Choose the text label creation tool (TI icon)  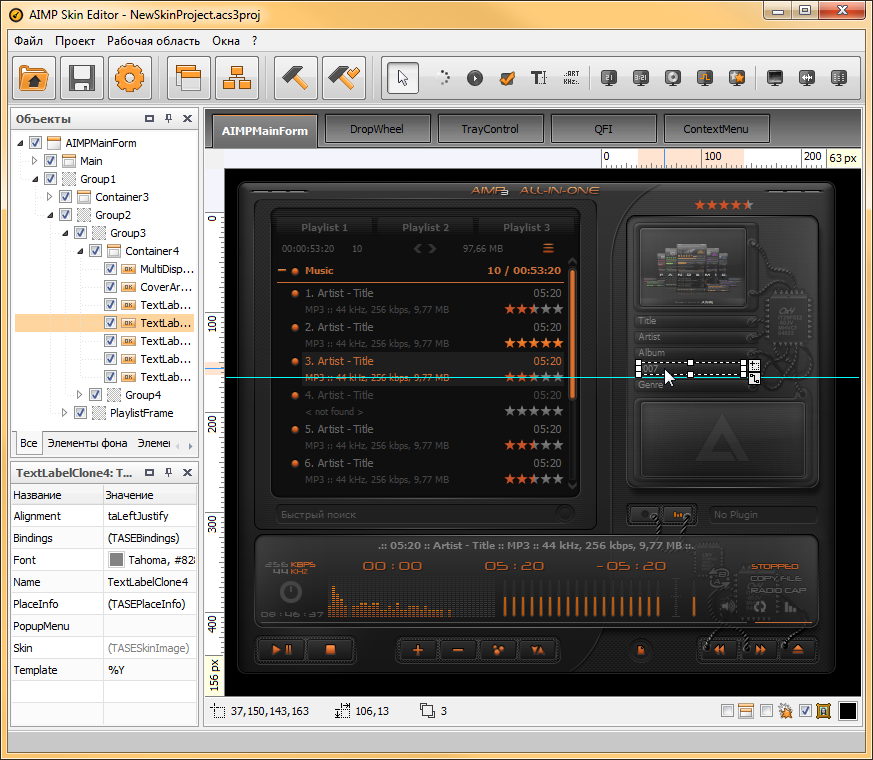click(539, 78)
